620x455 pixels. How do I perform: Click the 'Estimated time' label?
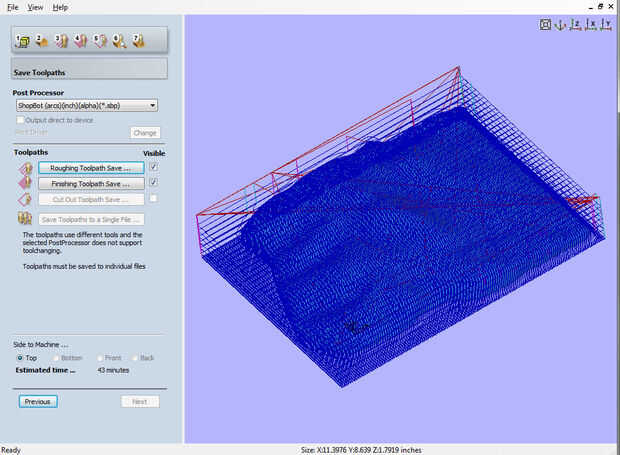pos(45,370)
